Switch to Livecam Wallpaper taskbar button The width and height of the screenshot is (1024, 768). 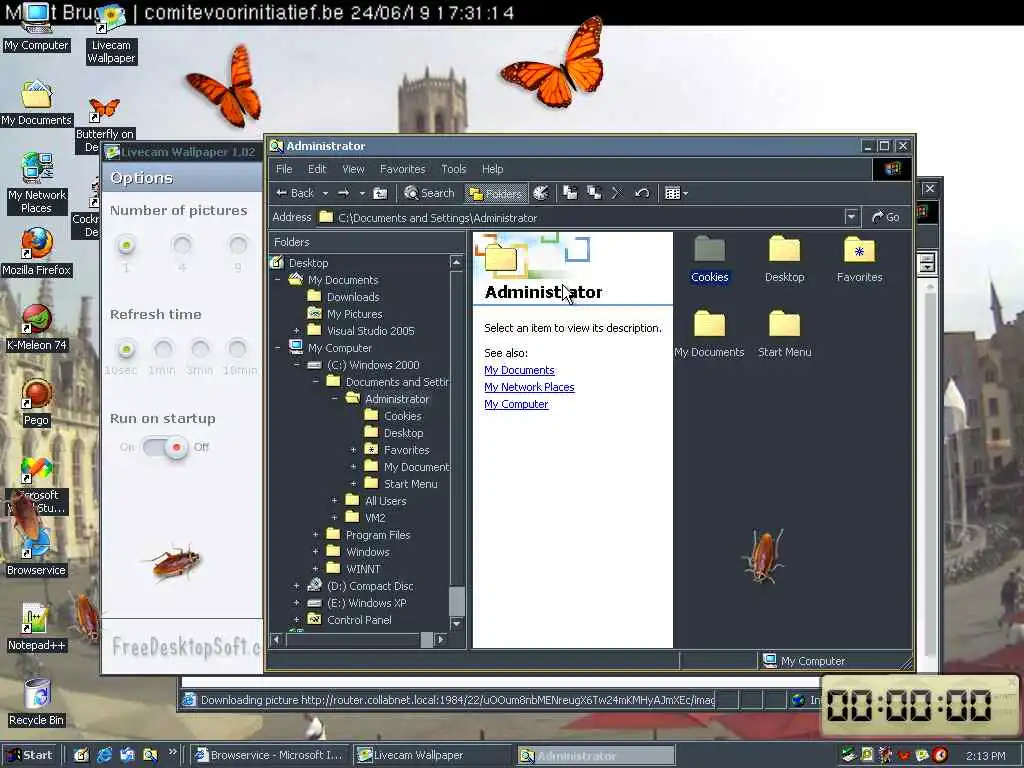point(434,755)
